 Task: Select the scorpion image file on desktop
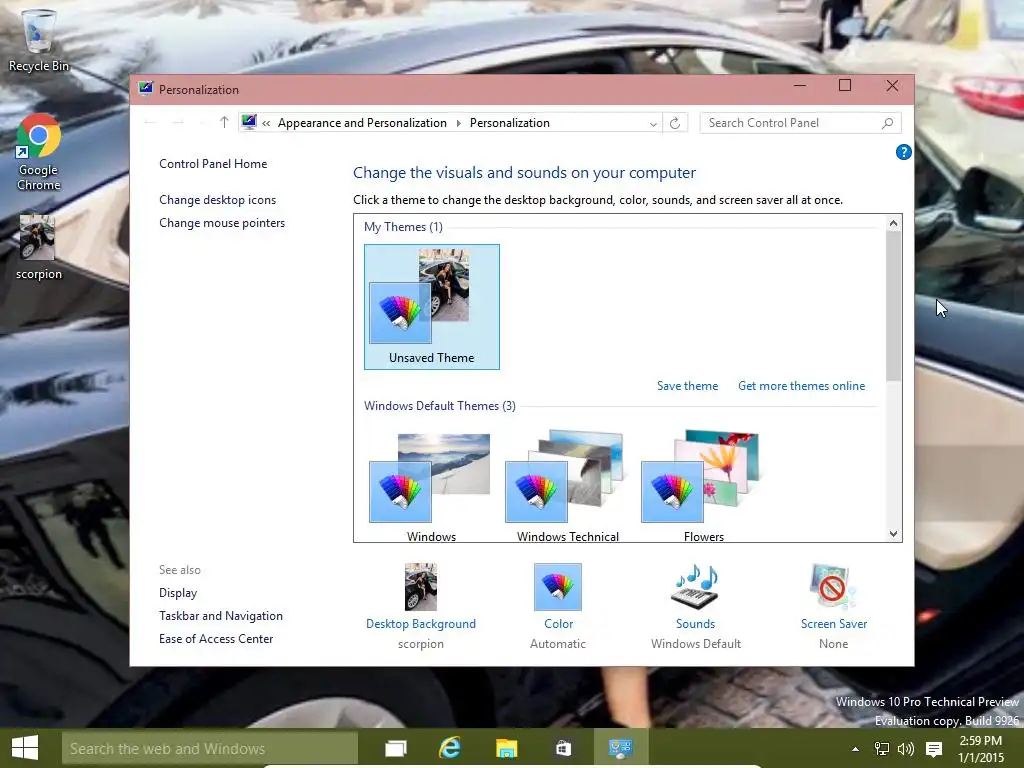click(x=39, y=247)
